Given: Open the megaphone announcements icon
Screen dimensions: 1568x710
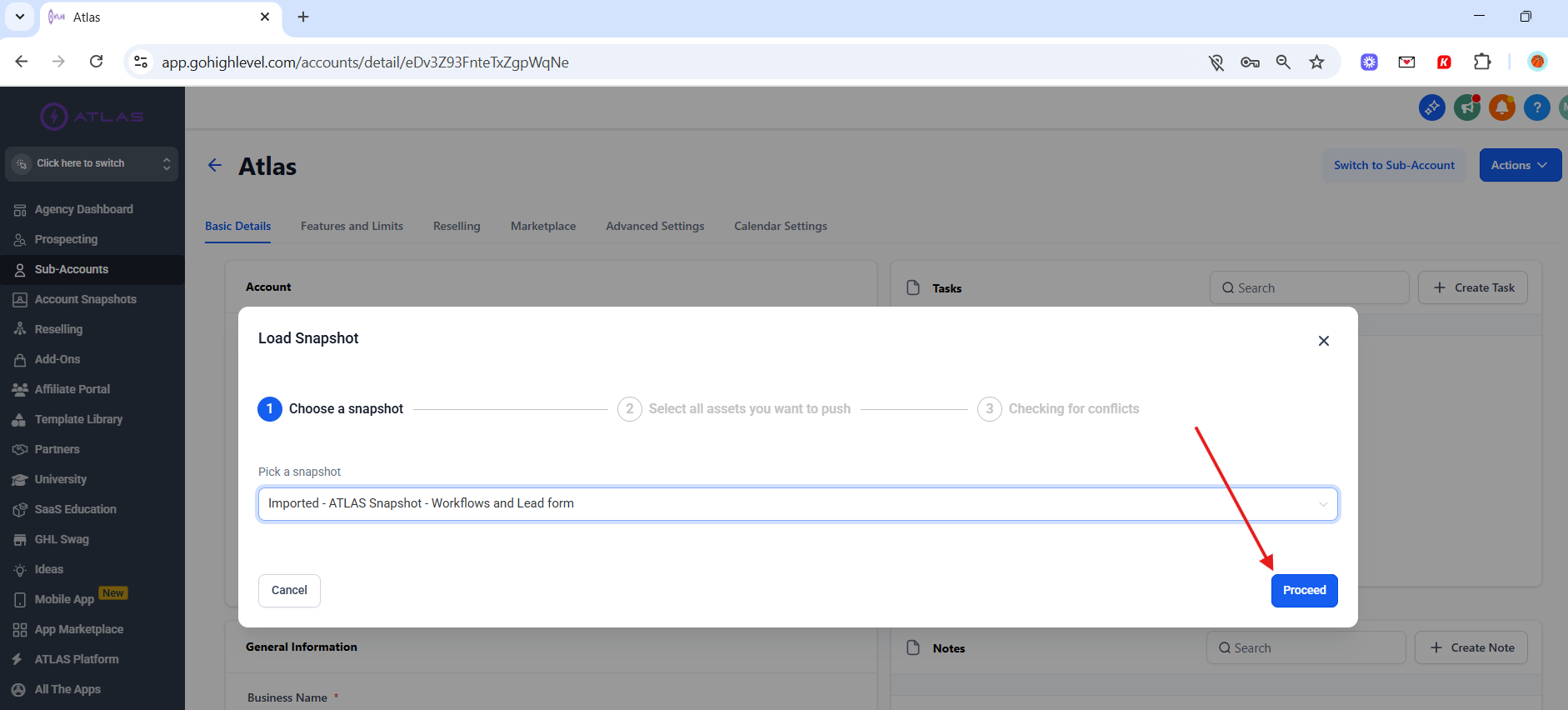Looking at the screenshot, I should 1467,107.
